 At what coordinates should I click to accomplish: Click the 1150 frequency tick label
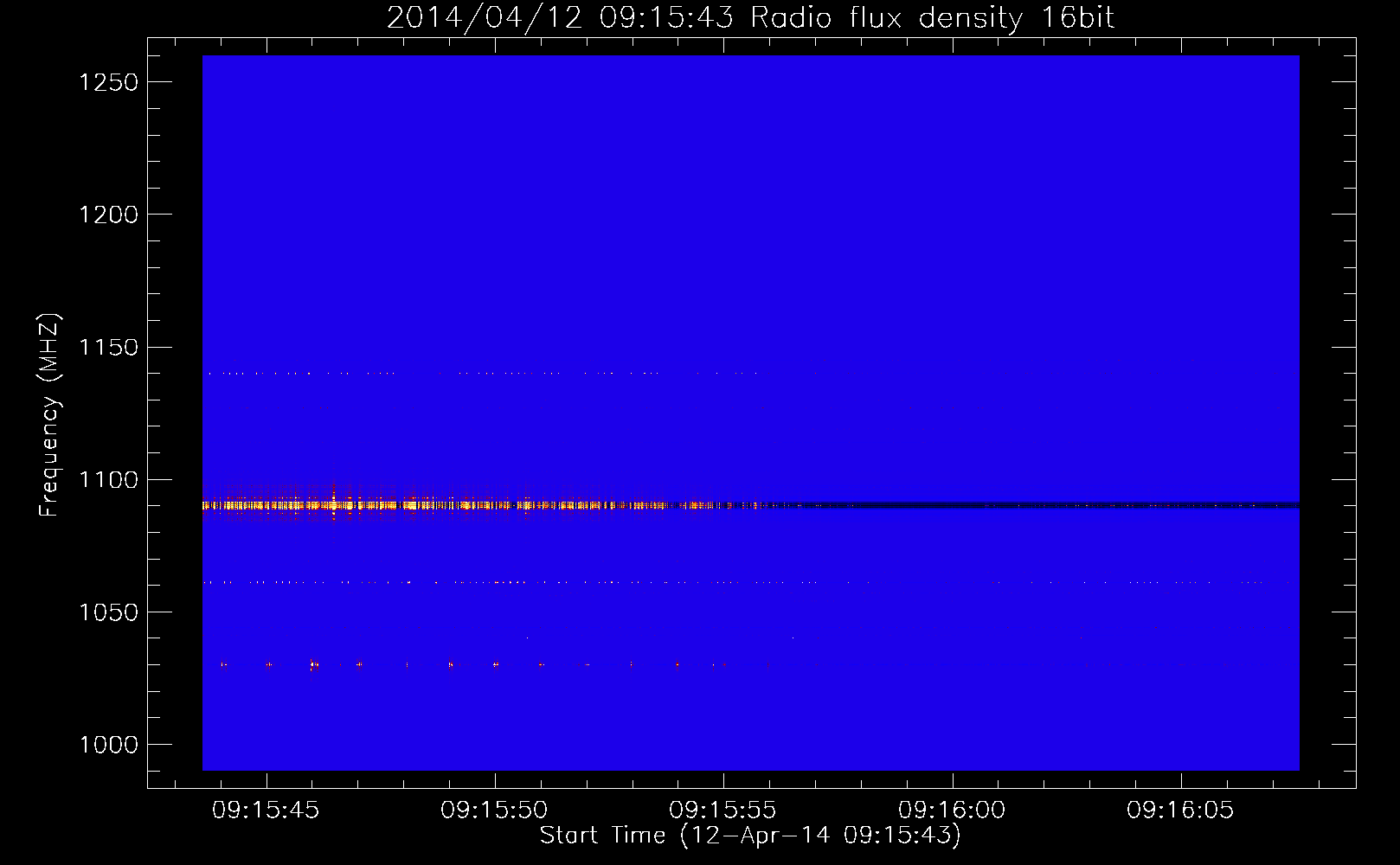coord(108,347)
